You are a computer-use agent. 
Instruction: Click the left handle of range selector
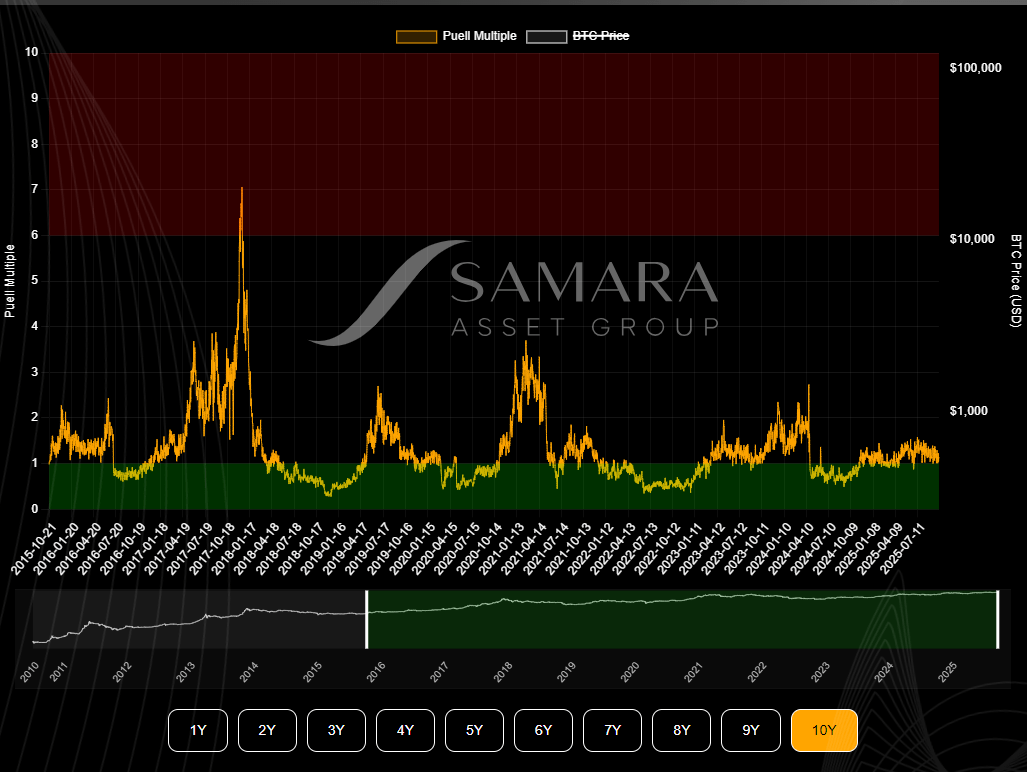pyautogui.click(x=366, y=619)
